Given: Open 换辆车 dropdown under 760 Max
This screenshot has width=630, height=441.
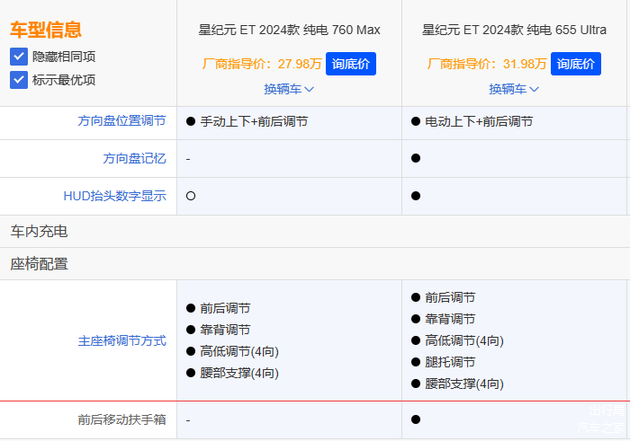Looking at the screenshot, I should [x=289, y=89].
